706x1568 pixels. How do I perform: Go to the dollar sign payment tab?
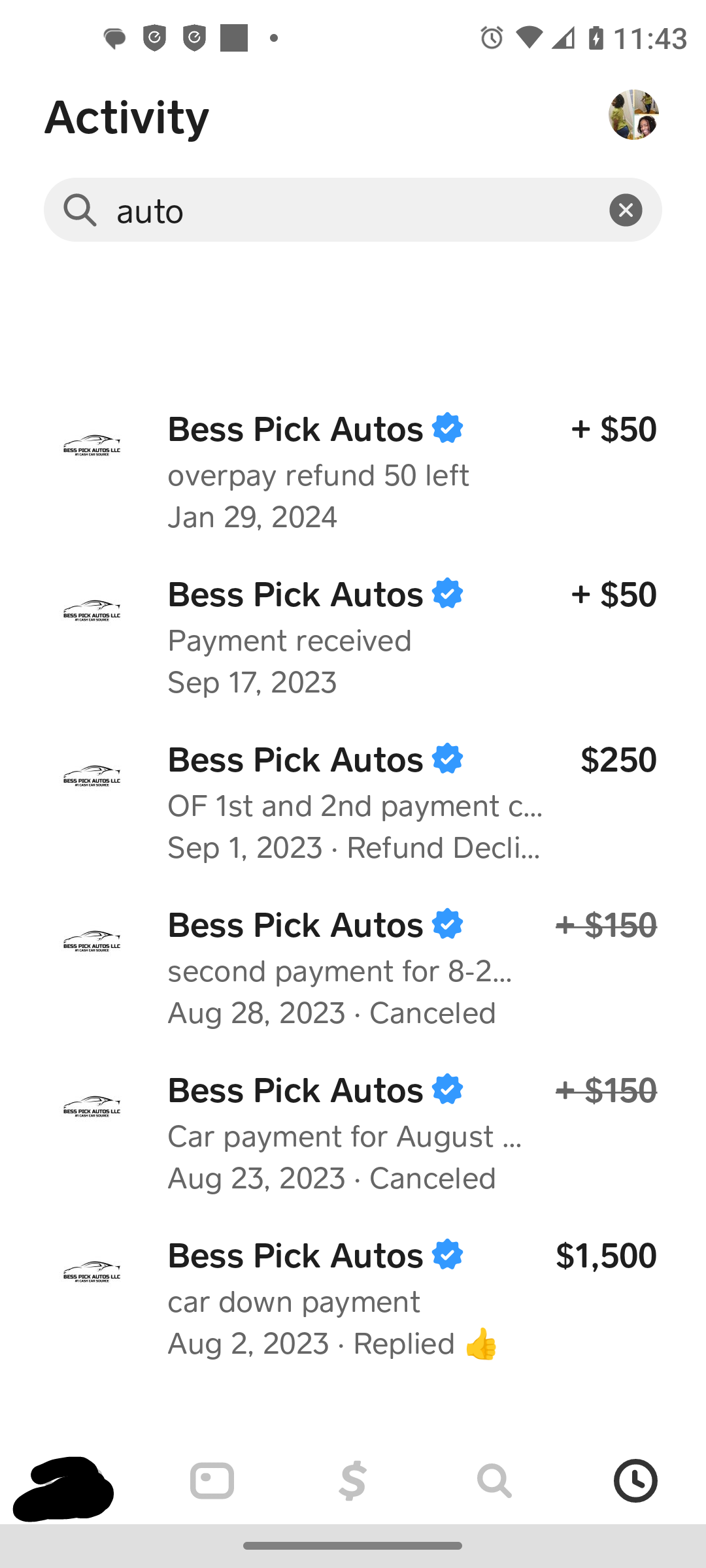pyautogui.click(x=353, y=1480)
